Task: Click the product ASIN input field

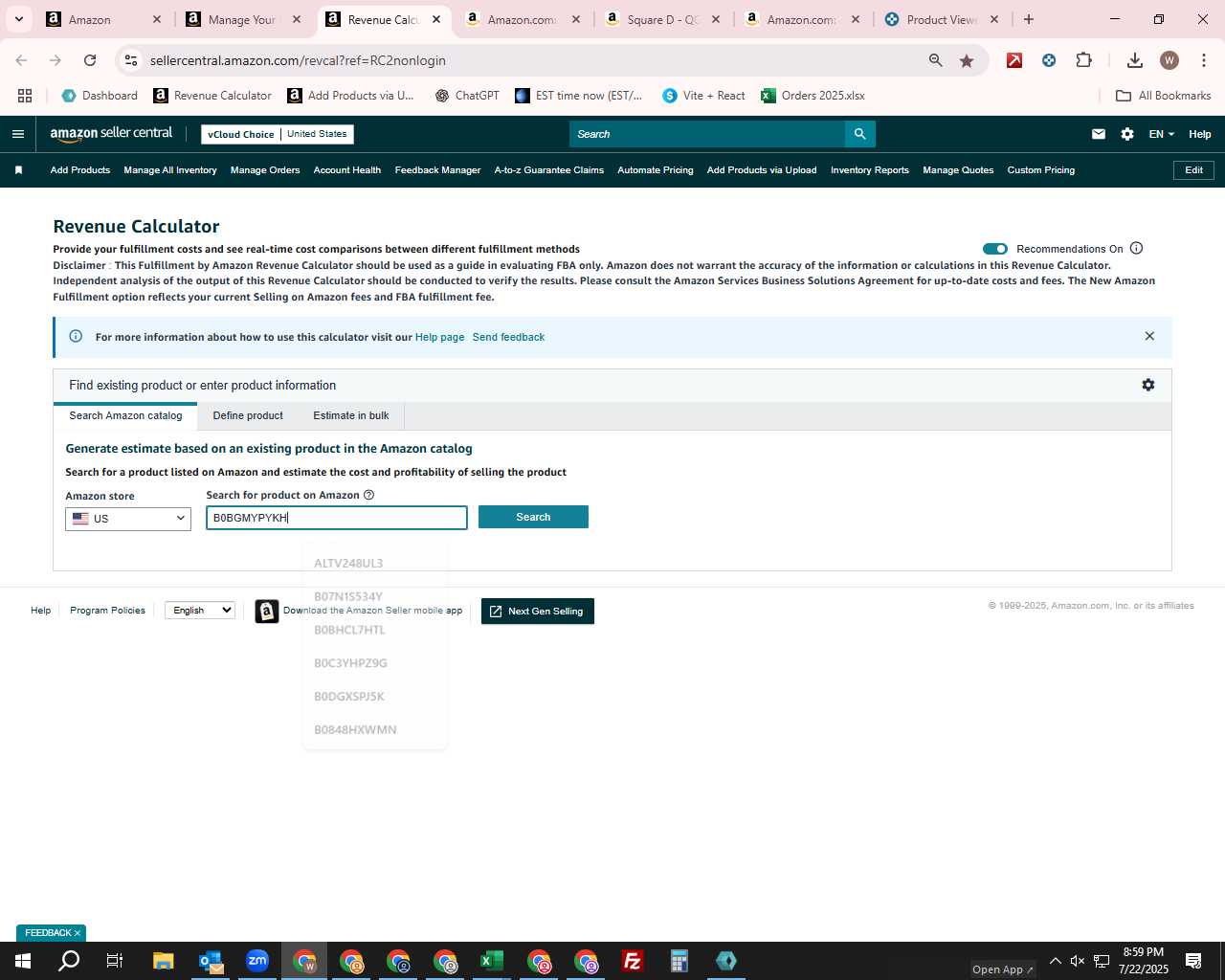Action: [x=337, y=518]
